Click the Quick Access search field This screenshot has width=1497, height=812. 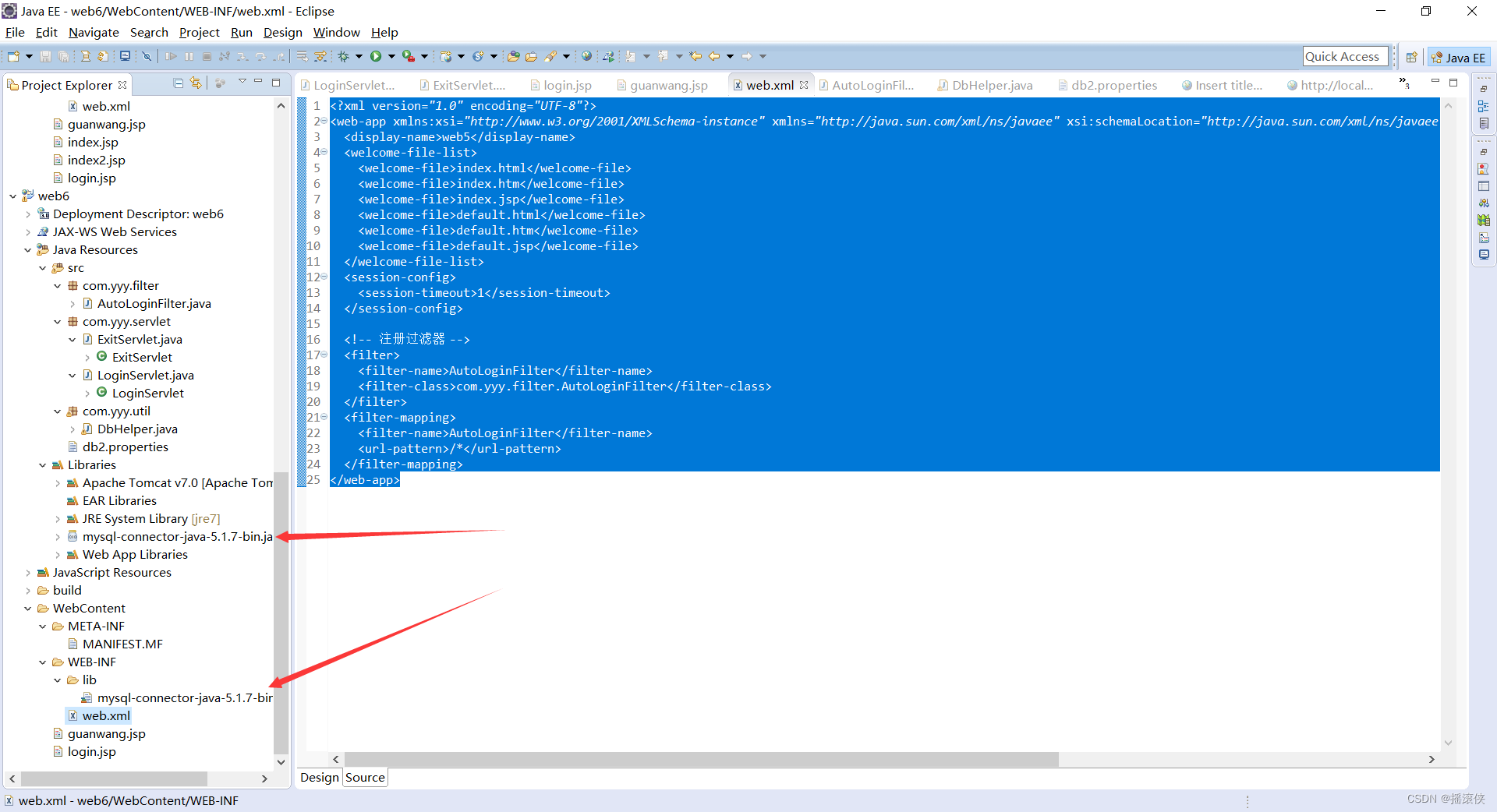1346,56
